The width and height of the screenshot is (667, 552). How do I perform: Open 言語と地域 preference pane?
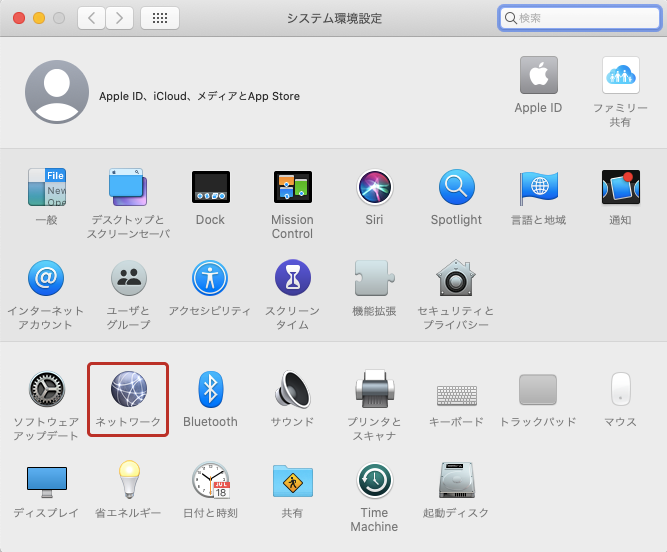click(x=539, y=188)
